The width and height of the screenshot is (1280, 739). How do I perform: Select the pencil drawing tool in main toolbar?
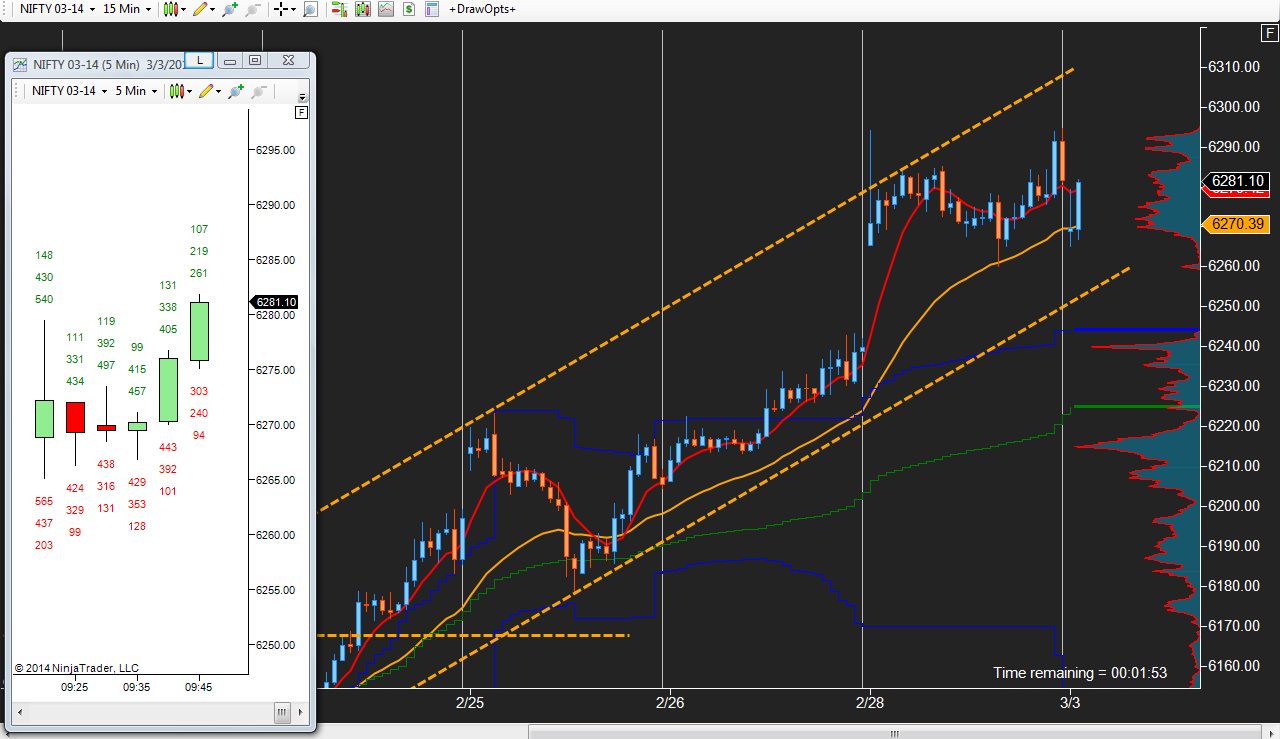200,9
